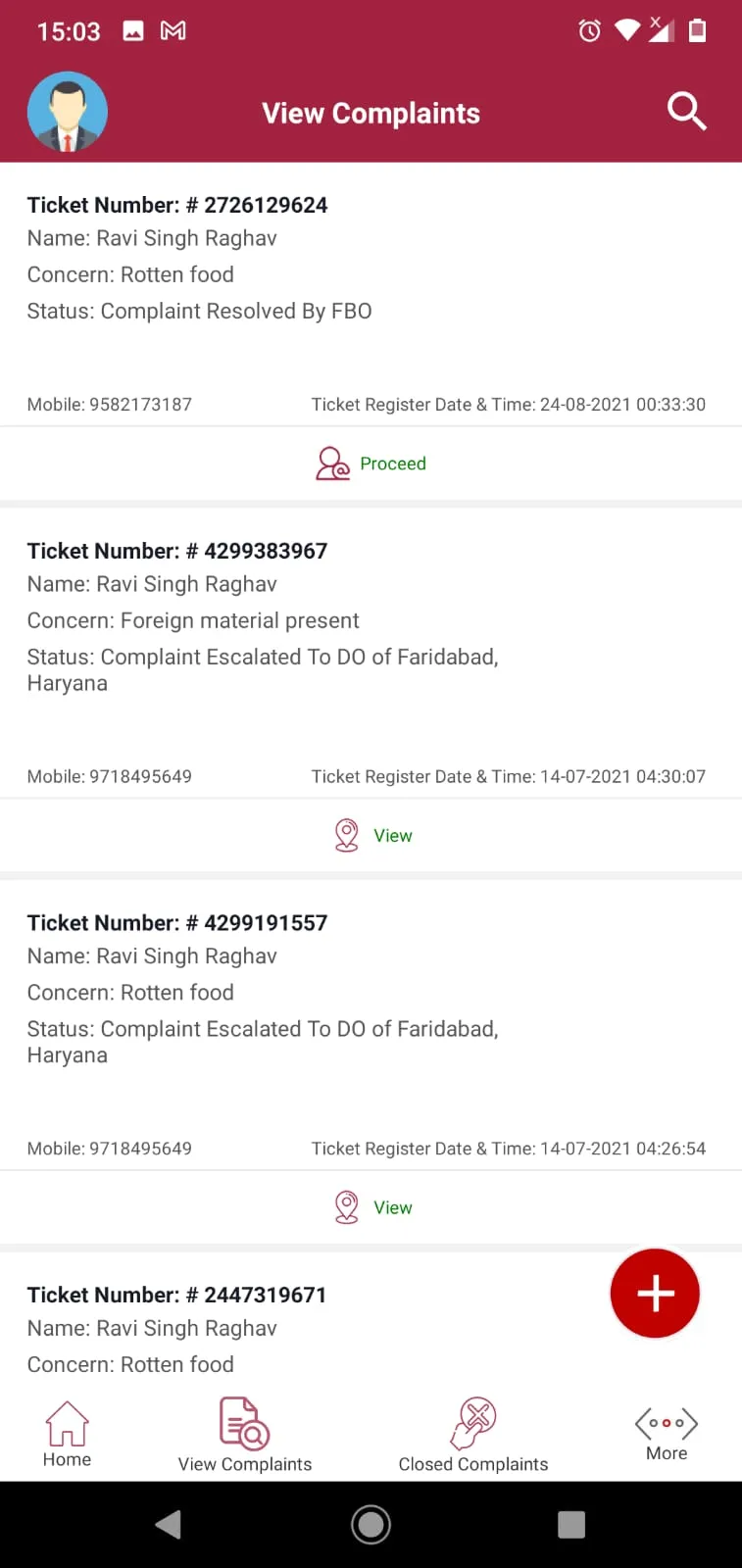This screenshot has width=742, height=1568.
Task: Tap the user profile avatar
Action: (68, 112)
